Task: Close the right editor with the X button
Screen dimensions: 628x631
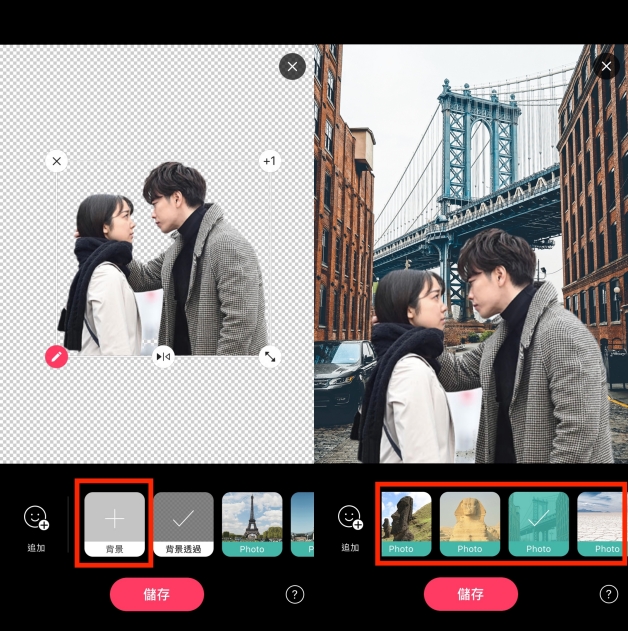Action: [606, 67]
